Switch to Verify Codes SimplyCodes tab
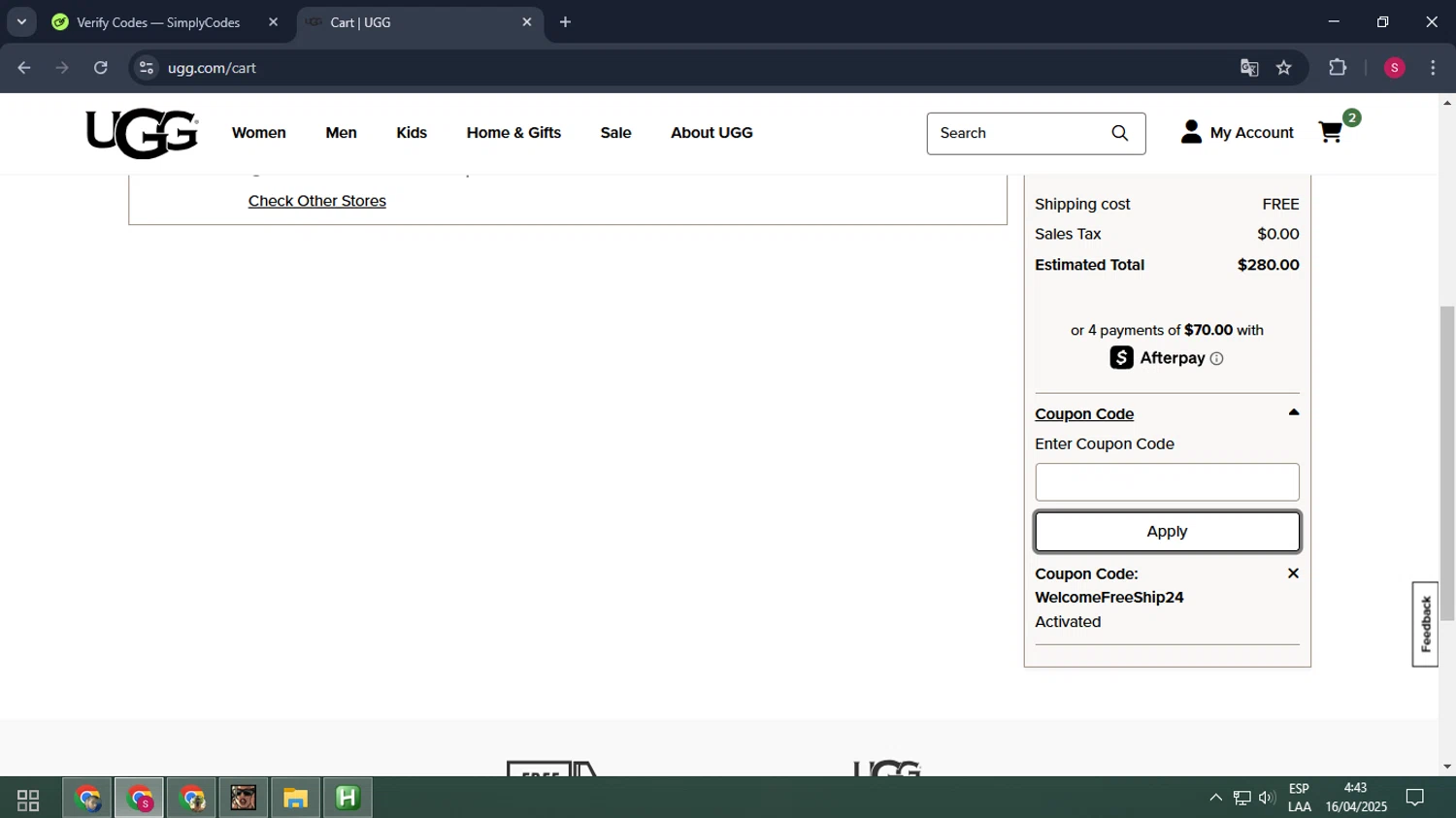This screenshot has height=818, width=1456. 158,22
